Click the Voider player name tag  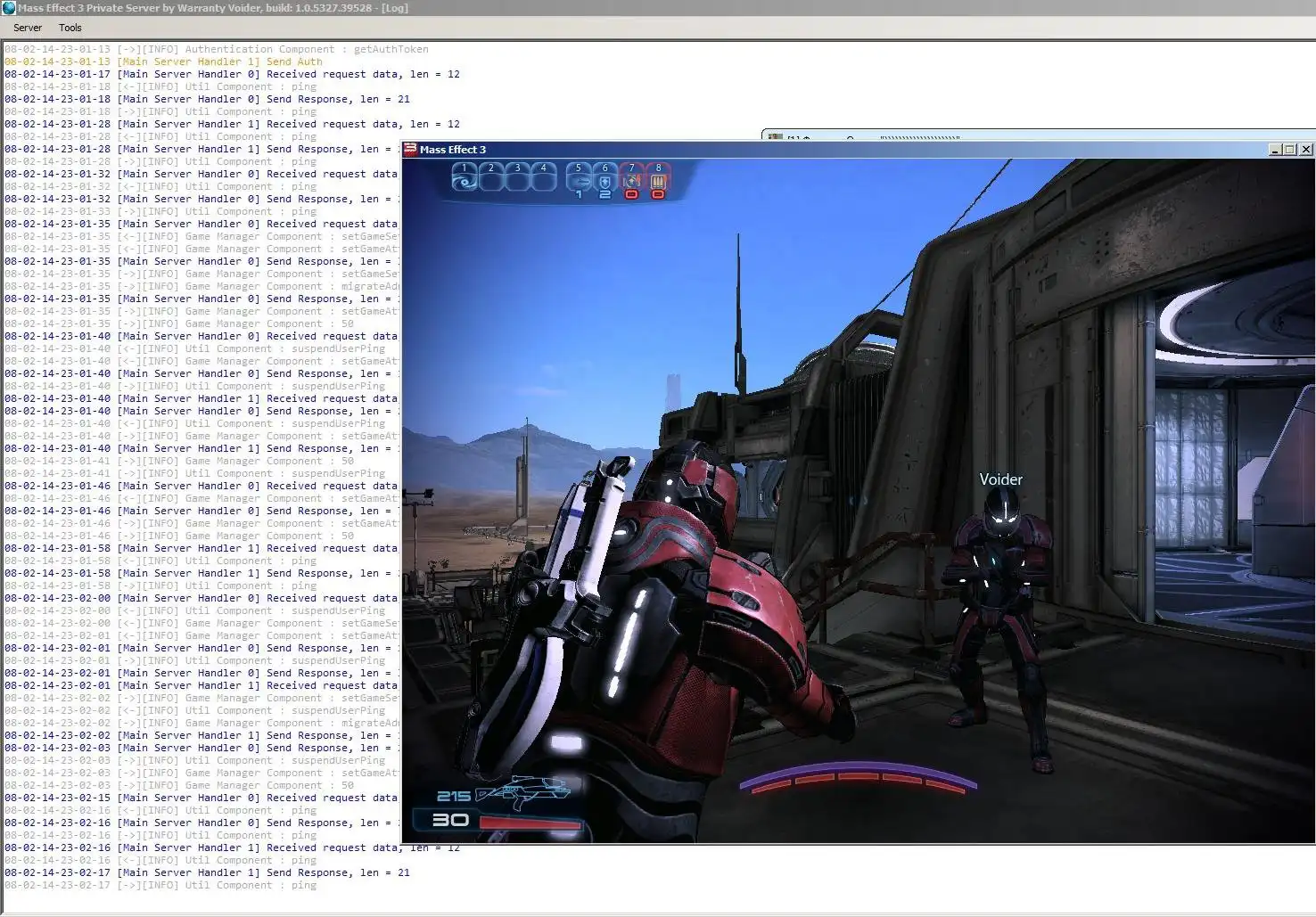pyautogui.click(x=1000, y=479)
